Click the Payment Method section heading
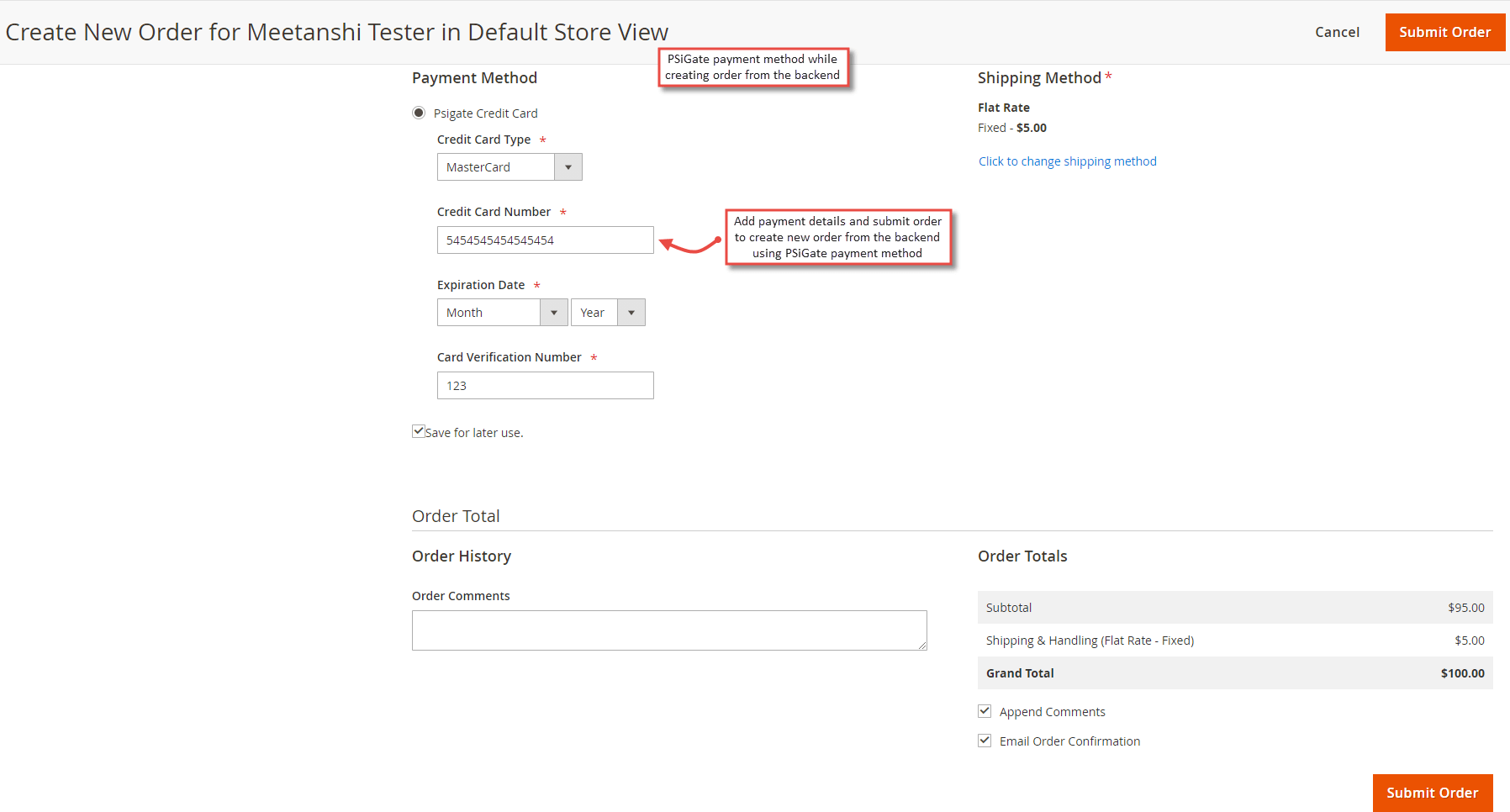This screenshot has height=812, width=1510. click(x=474, y=77)
